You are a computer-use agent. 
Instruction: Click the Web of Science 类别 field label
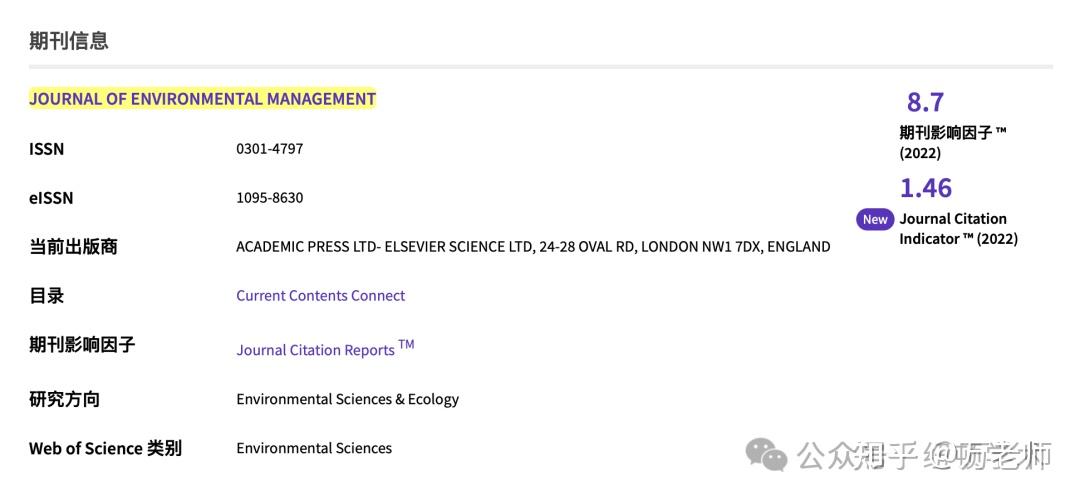click(105, 448)
